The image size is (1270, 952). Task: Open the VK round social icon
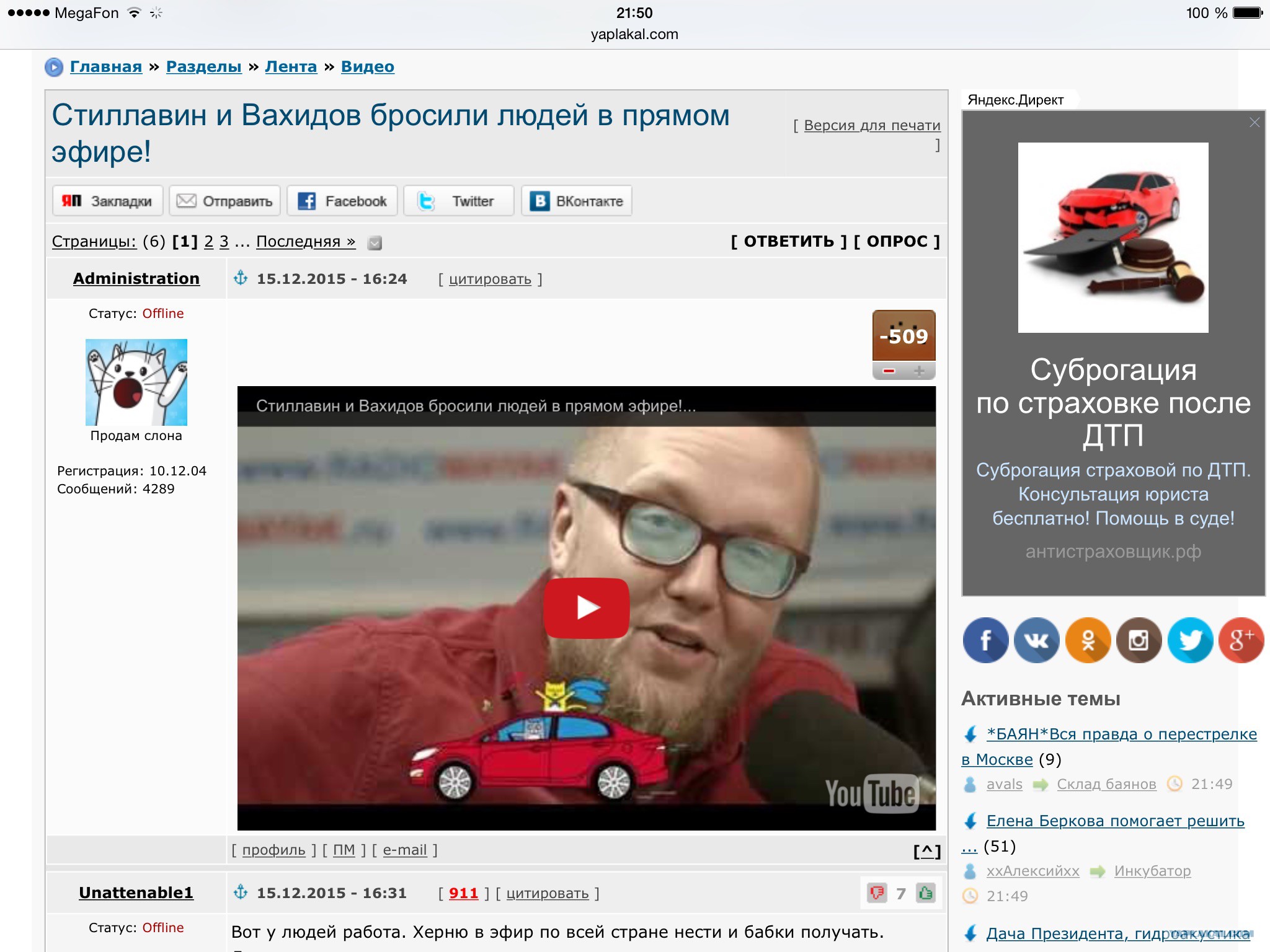click(x=1036, y=640)
